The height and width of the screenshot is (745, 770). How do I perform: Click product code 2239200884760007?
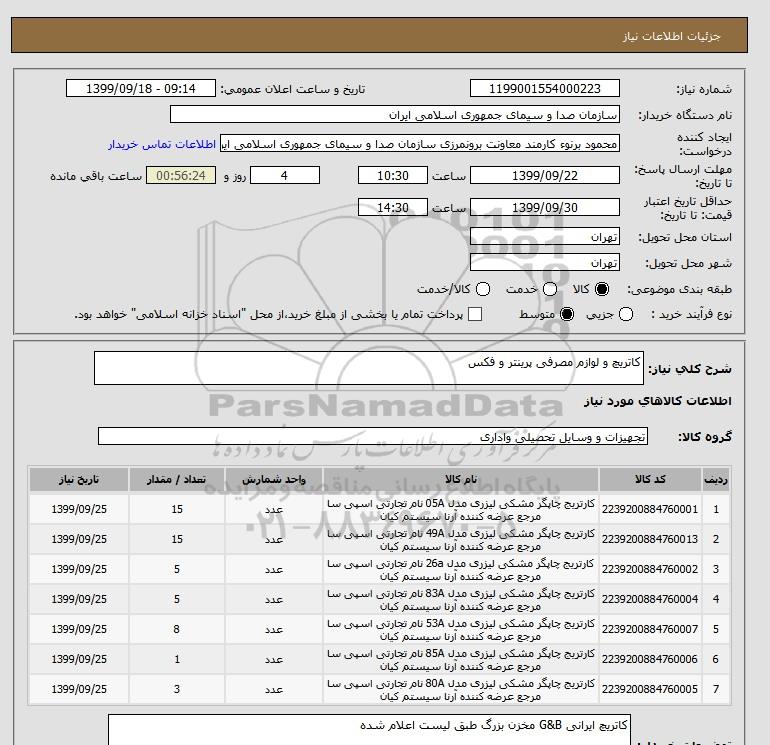[650, 629]
